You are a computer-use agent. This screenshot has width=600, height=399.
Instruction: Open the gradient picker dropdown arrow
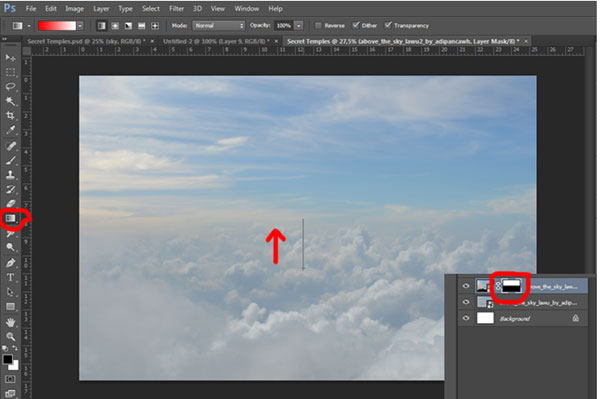tap(80, 26)
